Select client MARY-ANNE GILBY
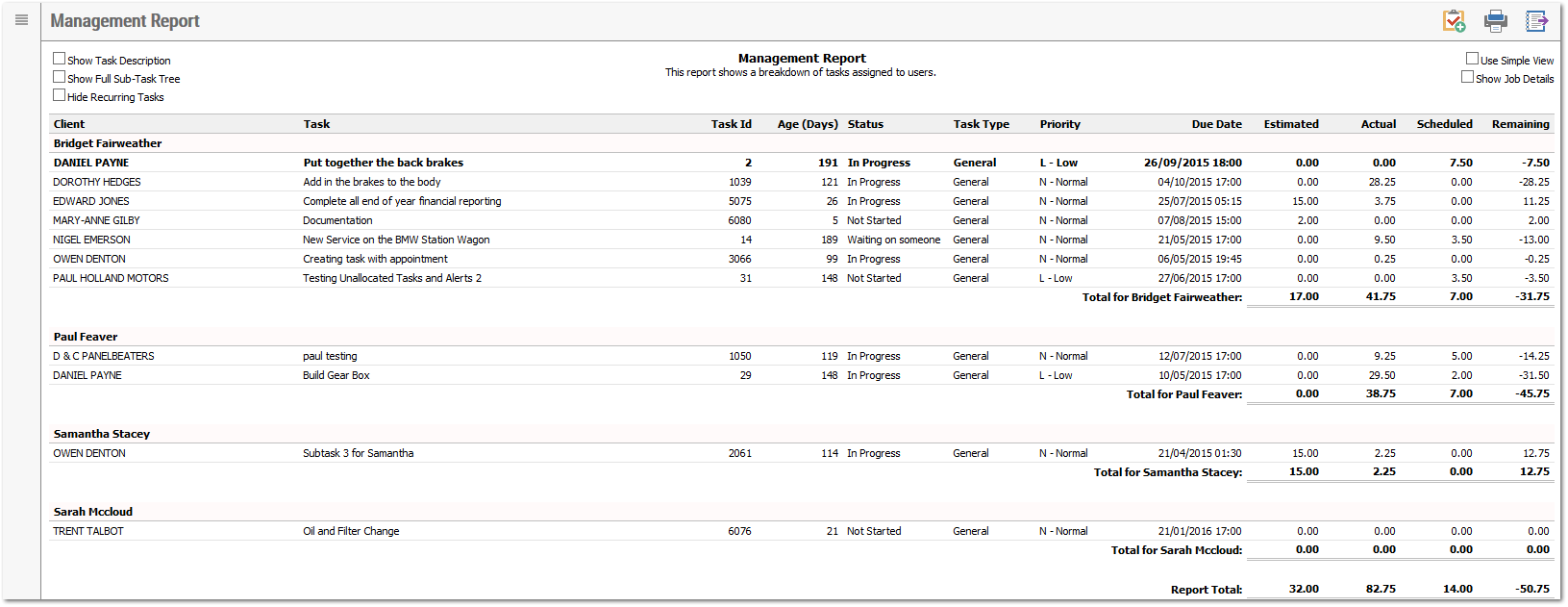 [96, 220]
